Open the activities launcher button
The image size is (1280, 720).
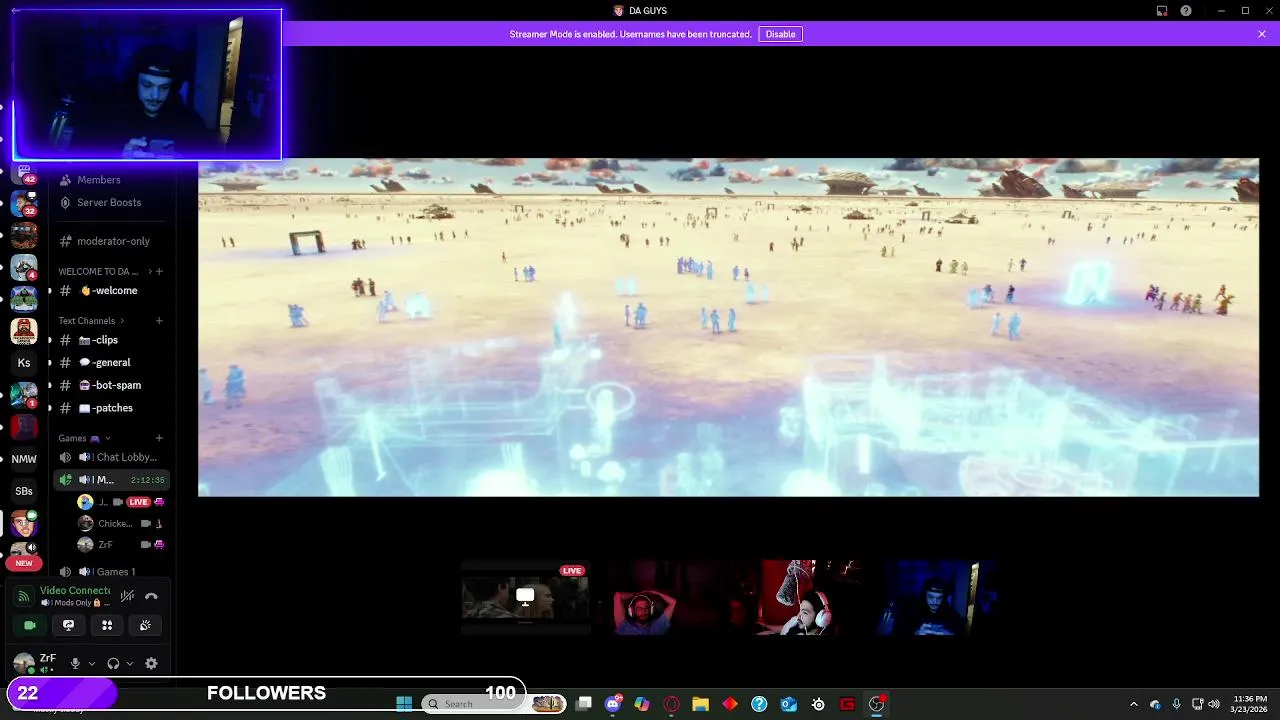click(x=107, y=625)
